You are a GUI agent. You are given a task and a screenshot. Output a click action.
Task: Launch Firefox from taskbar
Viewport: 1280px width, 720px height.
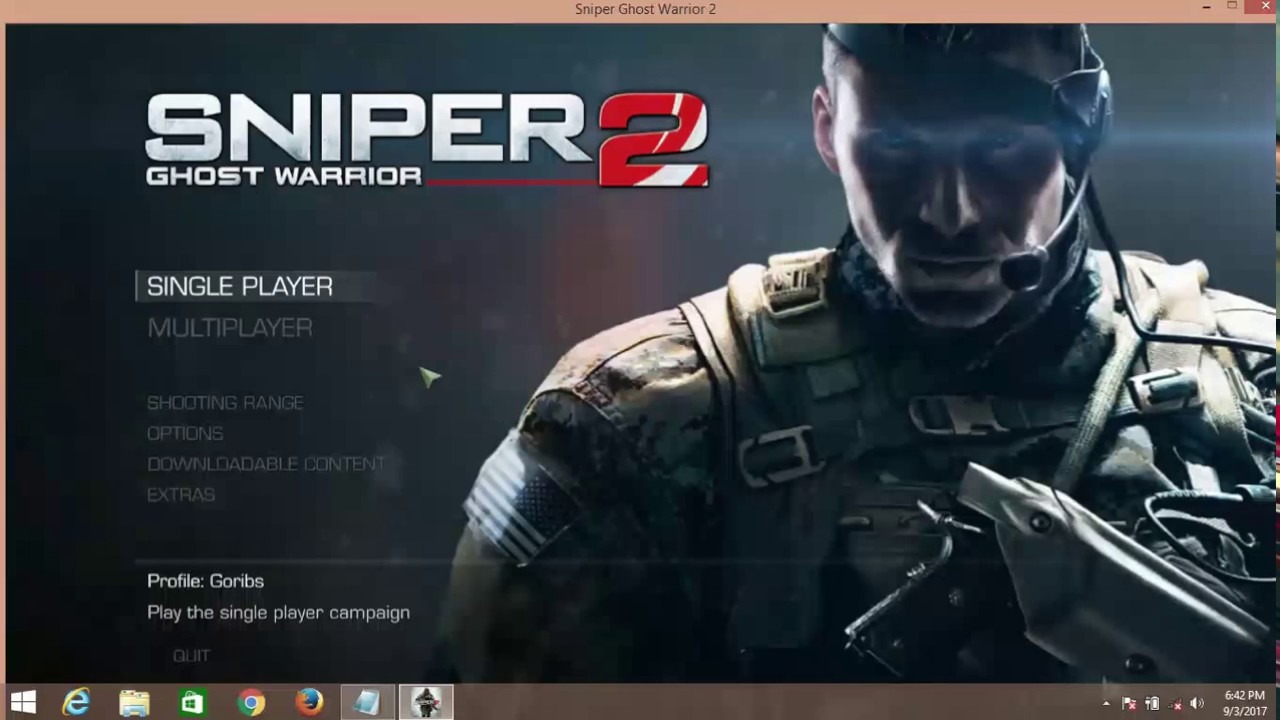pos(309,703)
